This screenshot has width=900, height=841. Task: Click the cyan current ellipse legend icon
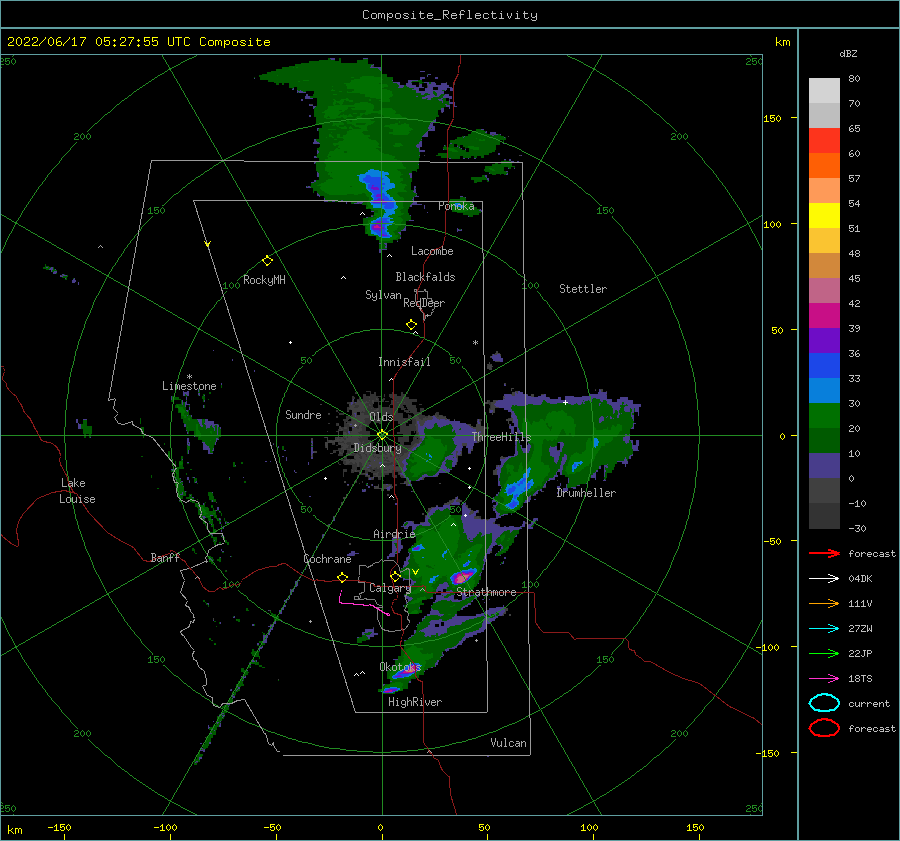[824, 703]
